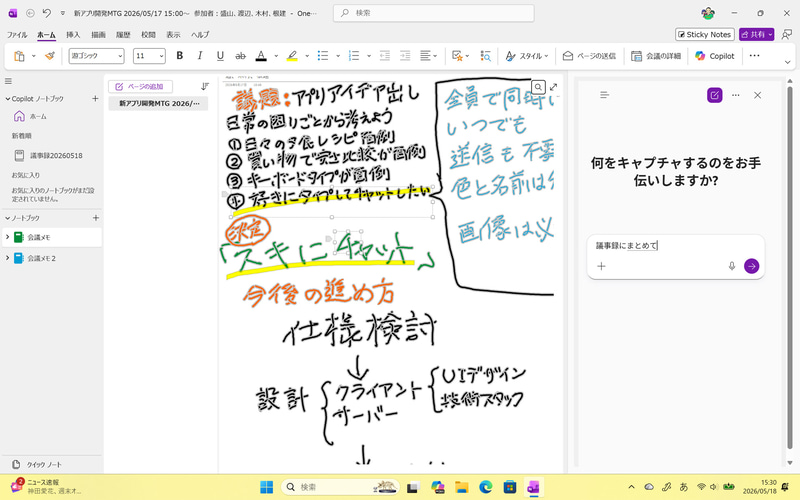
Task: Click the Copilot prompt text field
Action: (x=676, y=245)
